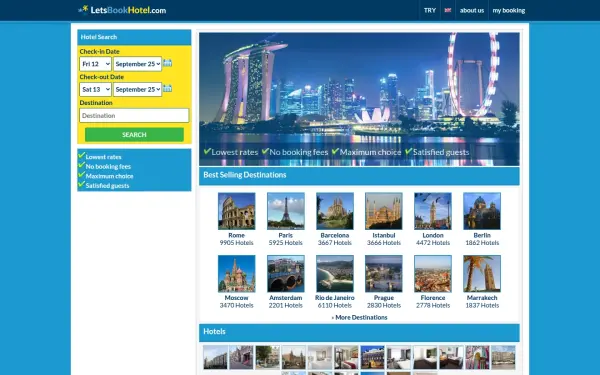Image resolution: width=600 pixels, height=375 pixels.
Task: Click the Amsterdam destination thumbnail
Action: pos(286,274)
